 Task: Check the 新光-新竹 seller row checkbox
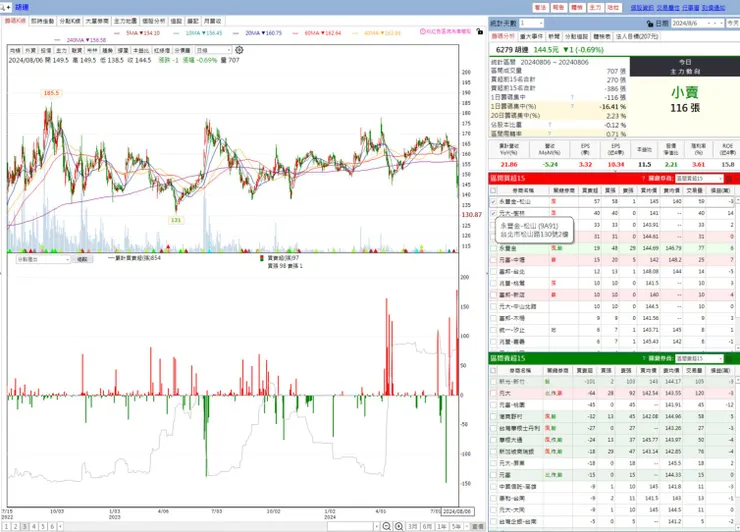493,381
